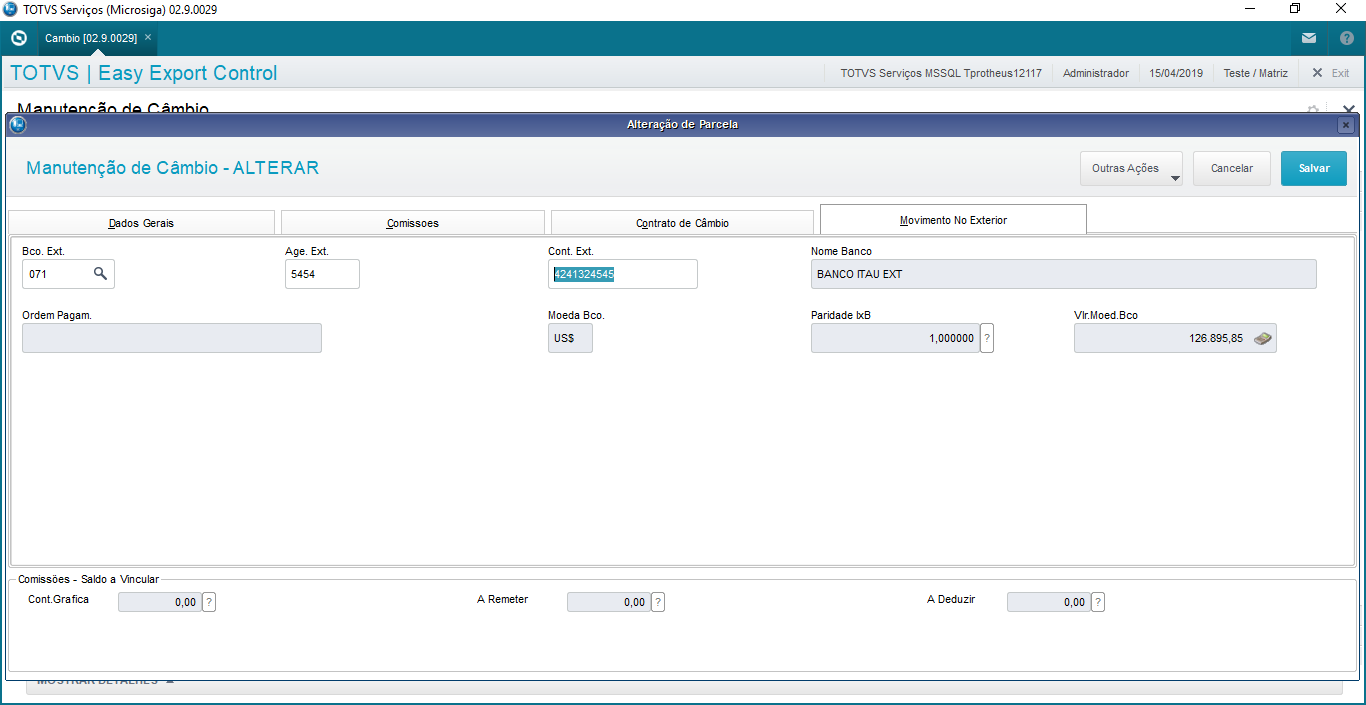Click the gear icon behind the dialog
The image size is (1366, 705).
[1313, 108]
